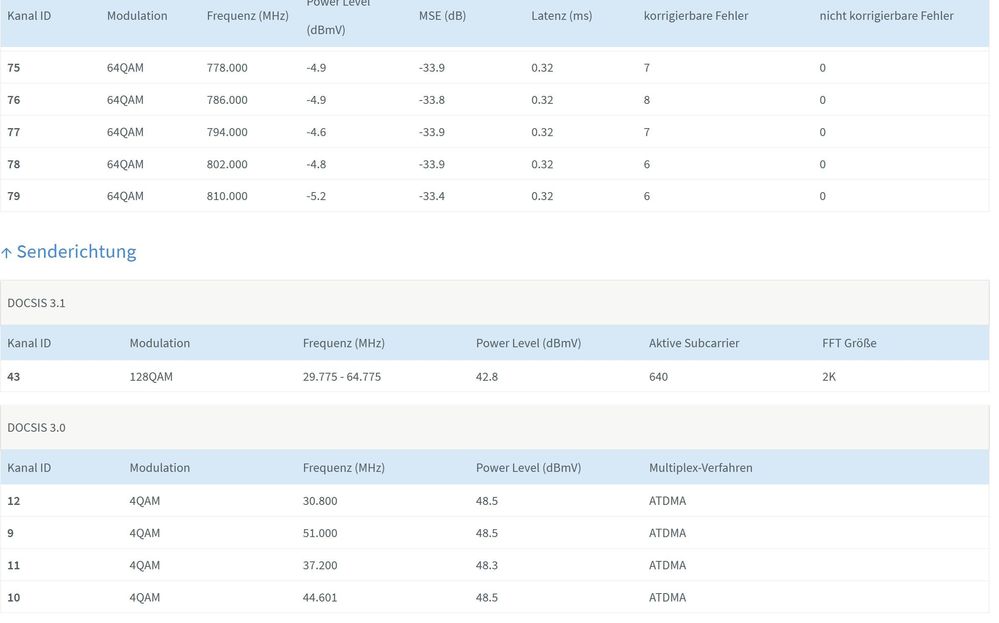Click channel ID 43 in DOCSIS 3.1 table

pyautogui.click(x=14, y=377)
